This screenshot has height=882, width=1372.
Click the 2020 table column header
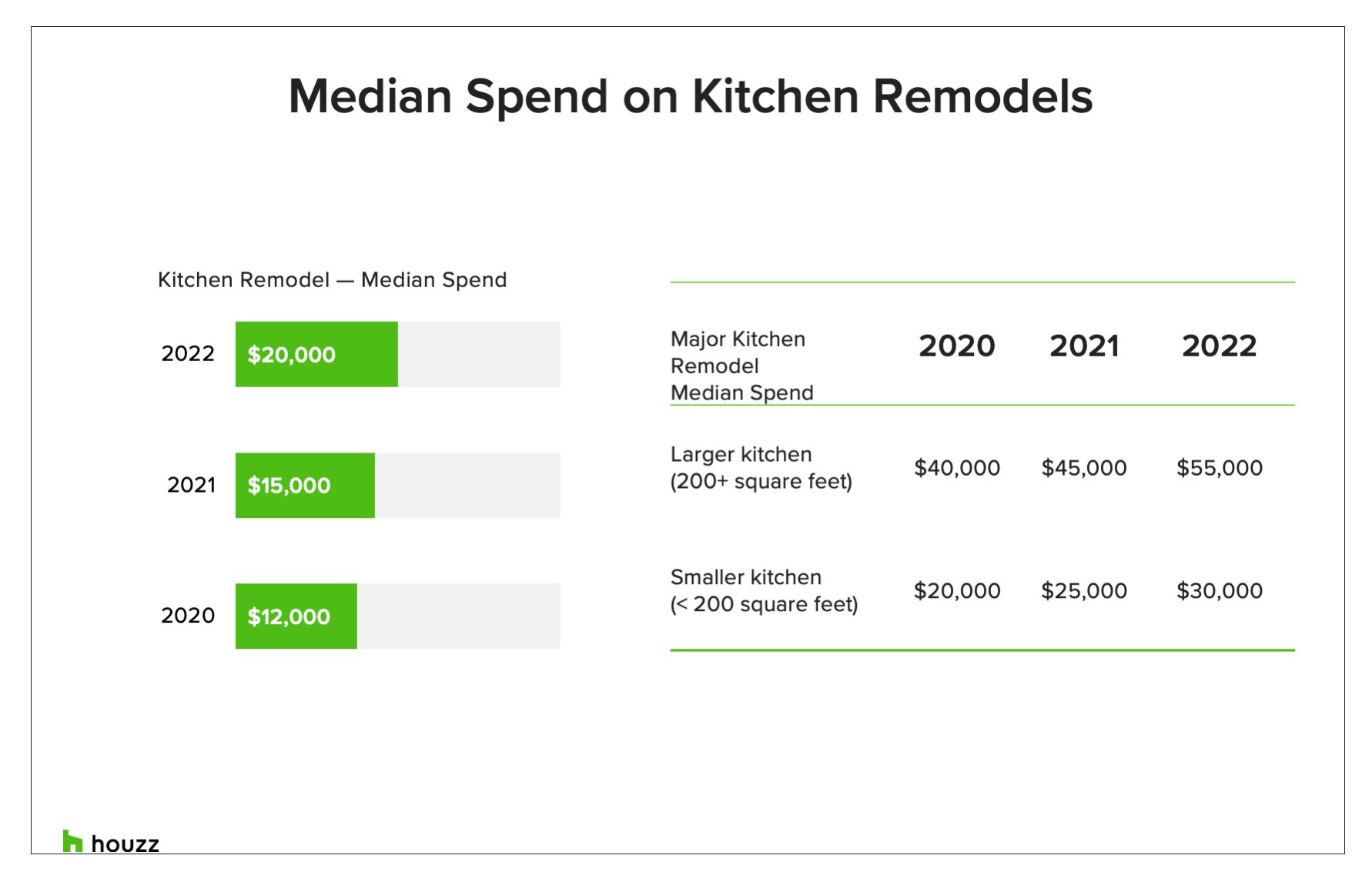pyautogui.click(x=957, y=346)
